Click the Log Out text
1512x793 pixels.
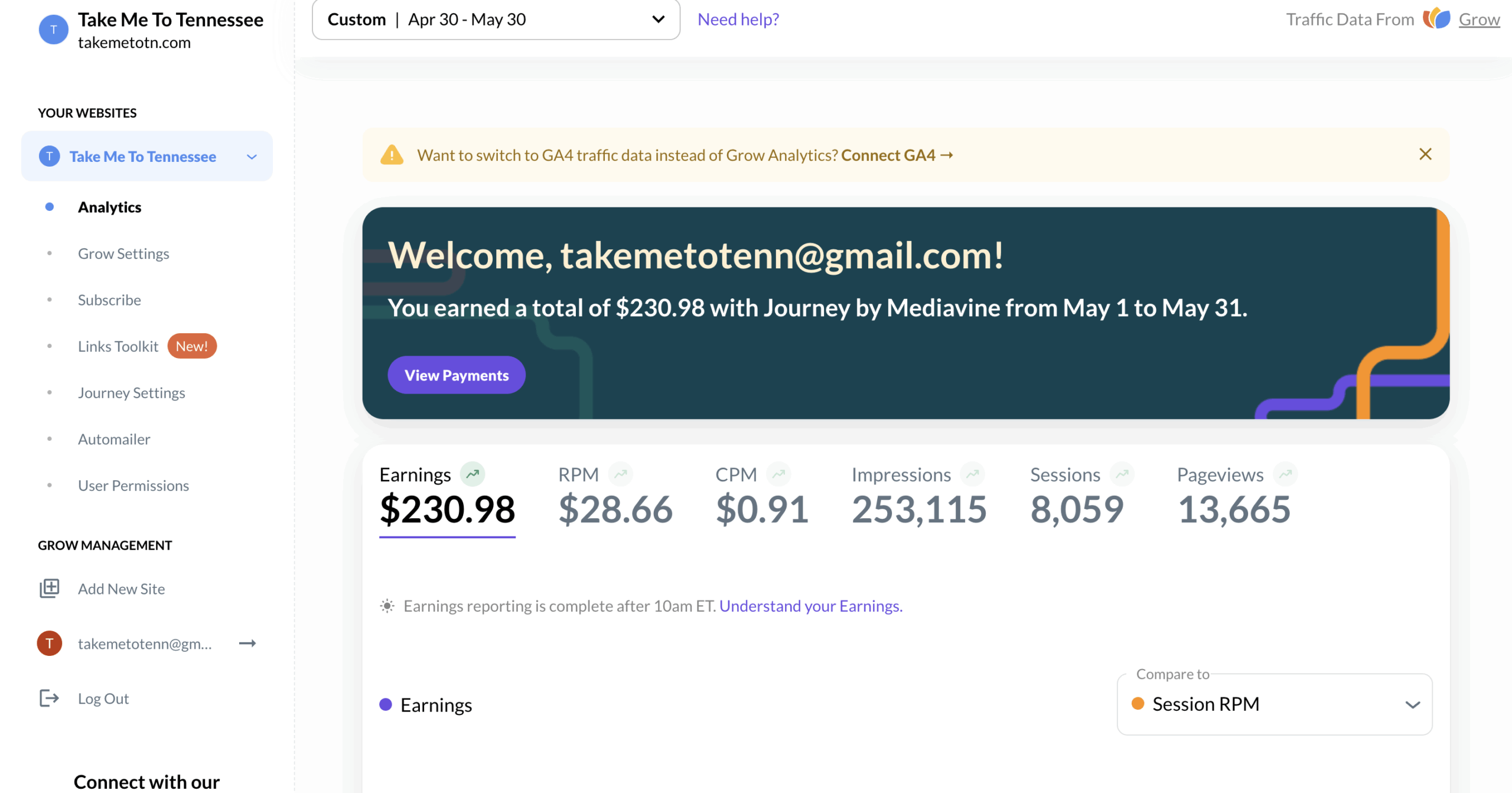pos(103,698)
